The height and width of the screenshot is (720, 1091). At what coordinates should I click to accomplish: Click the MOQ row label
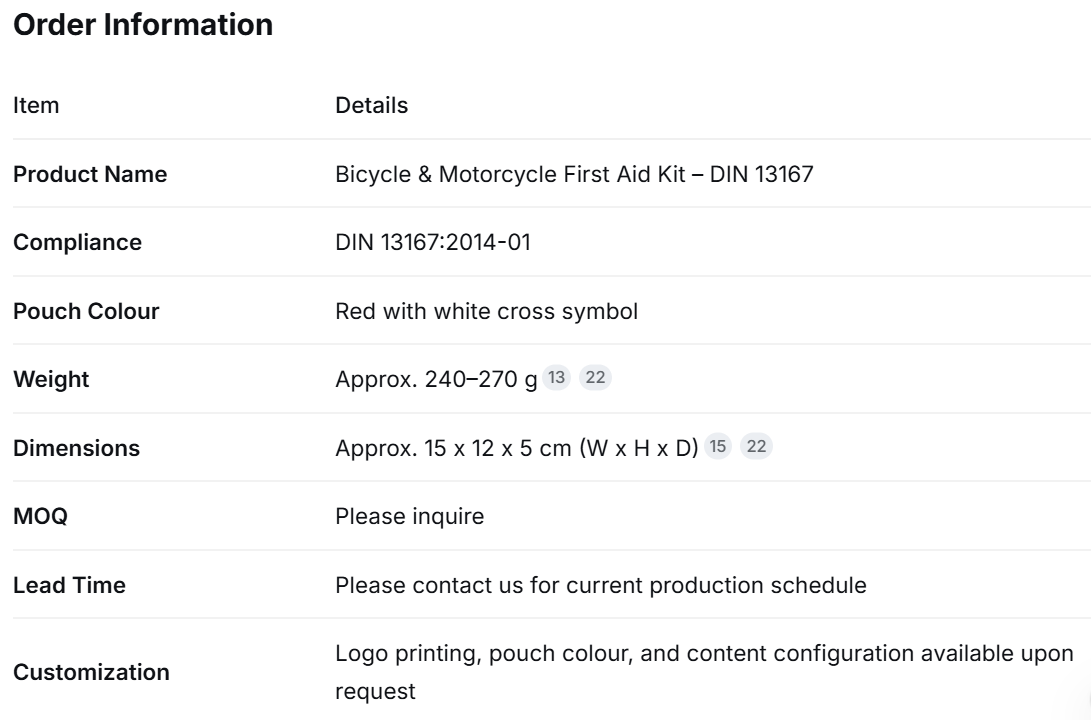tap(40, 516)
